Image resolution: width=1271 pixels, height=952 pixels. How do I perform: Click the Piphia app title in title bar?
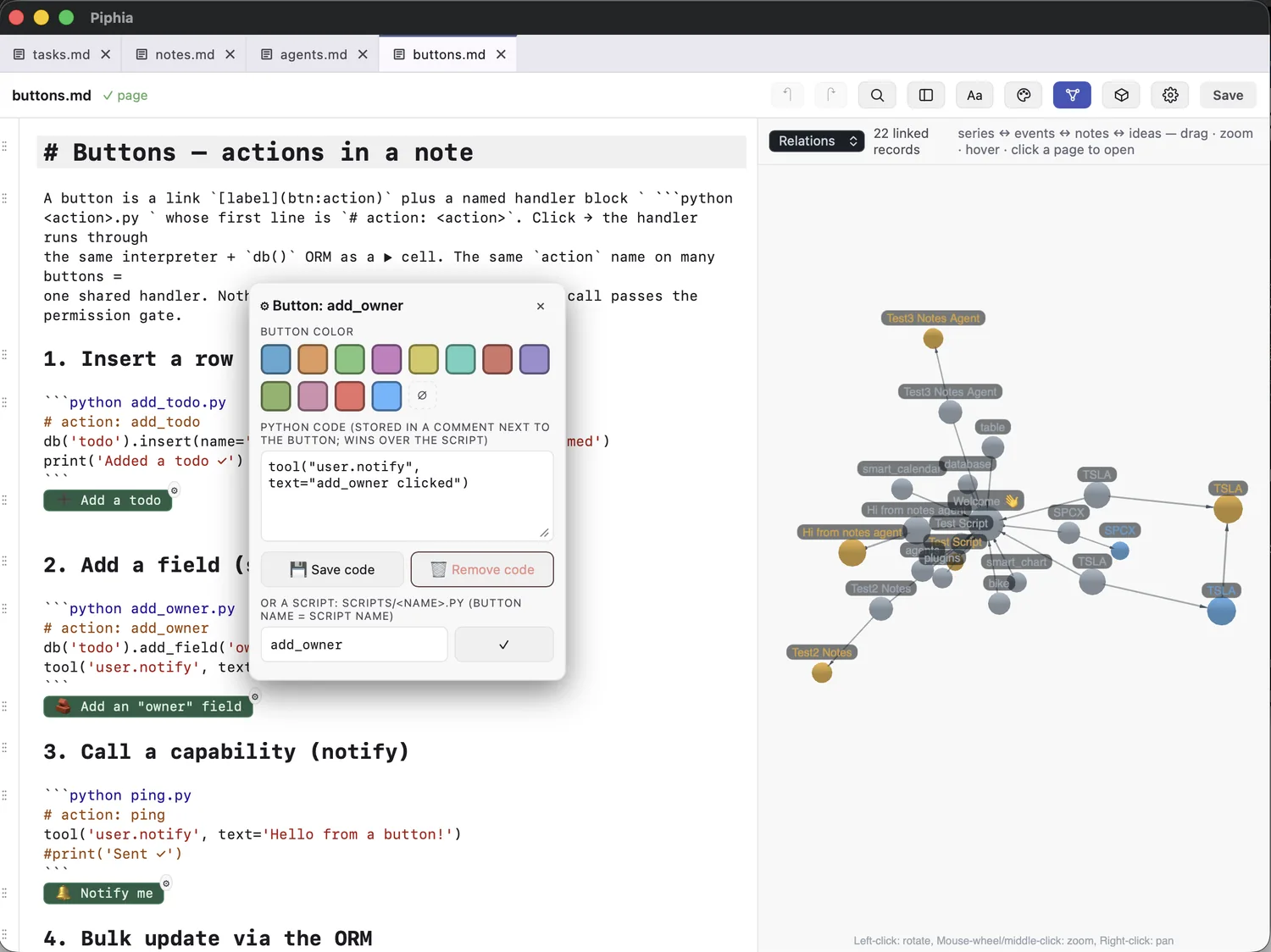[x=112, y=17]
